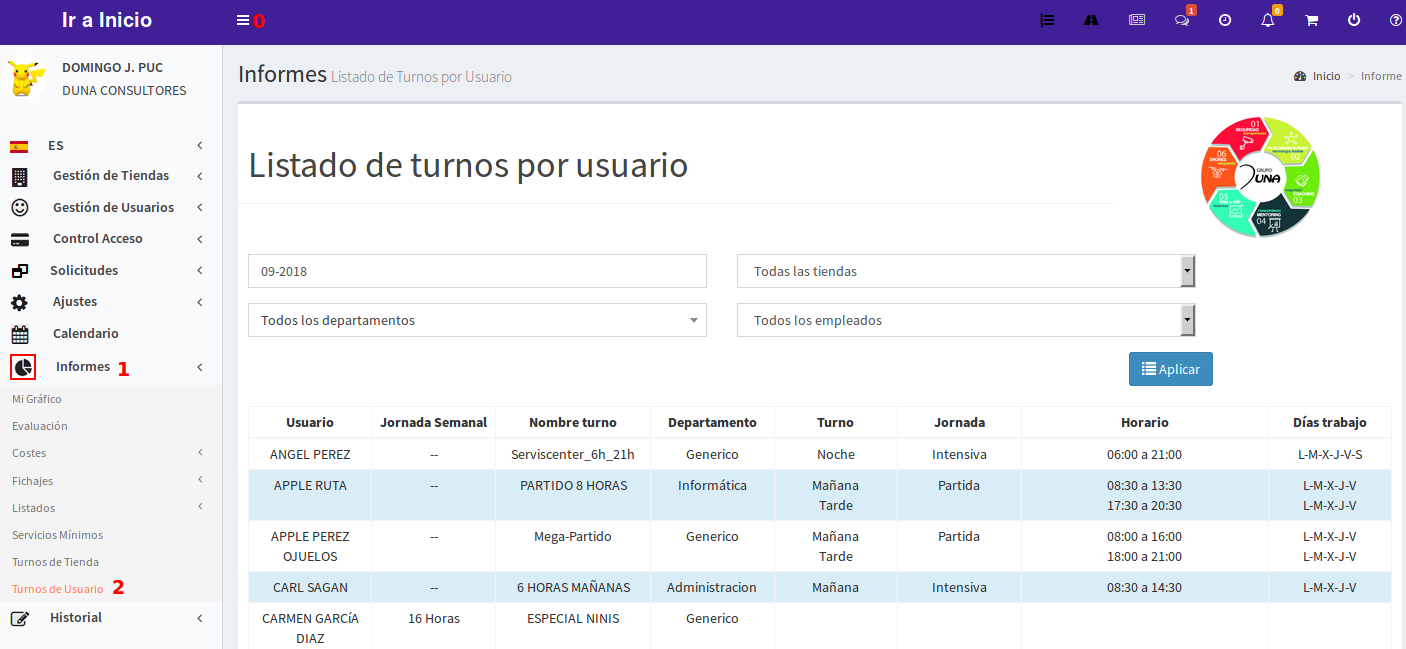Open the notifications bell icon
The image size is (1406, 649).
(x=1268, y=20)
